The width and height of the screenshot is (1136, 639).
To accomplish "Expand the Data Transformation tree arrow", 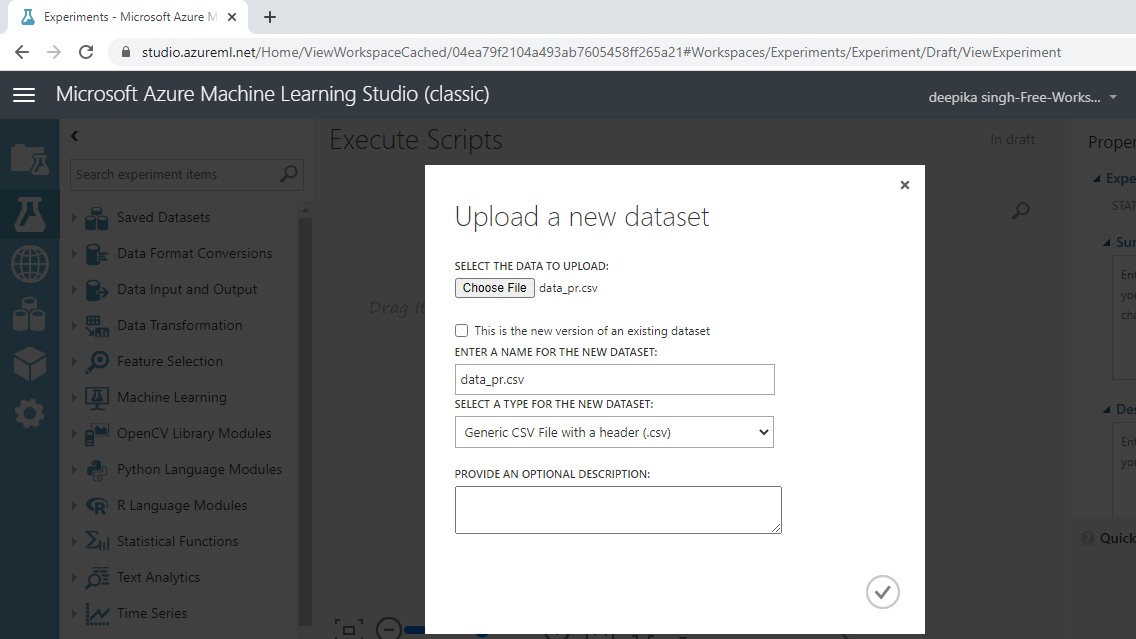I will [x=74, y=325].
